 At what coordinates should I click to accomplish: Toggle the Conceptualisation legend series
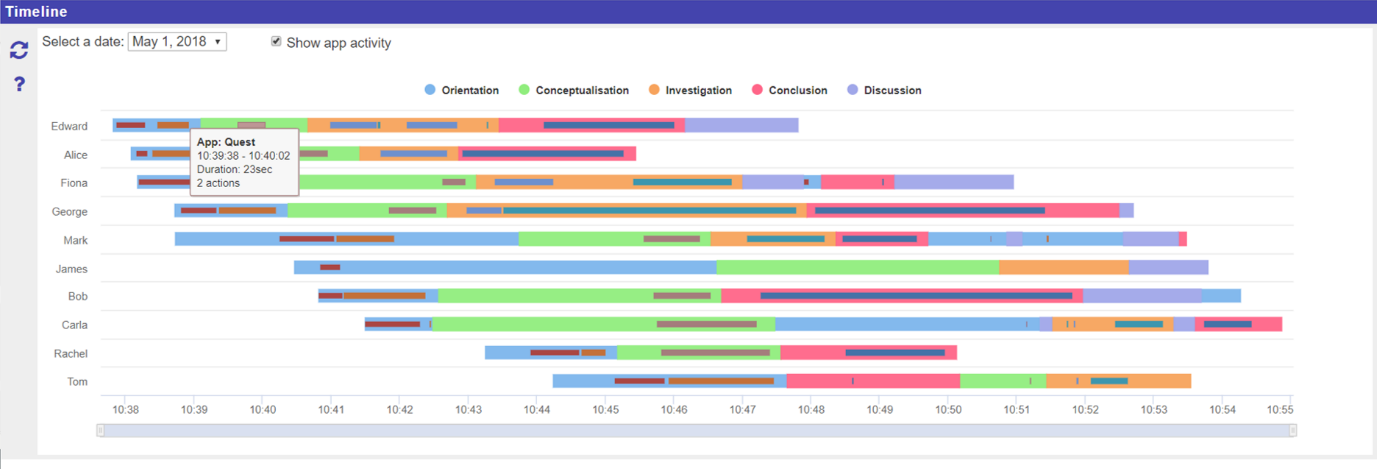573,90
